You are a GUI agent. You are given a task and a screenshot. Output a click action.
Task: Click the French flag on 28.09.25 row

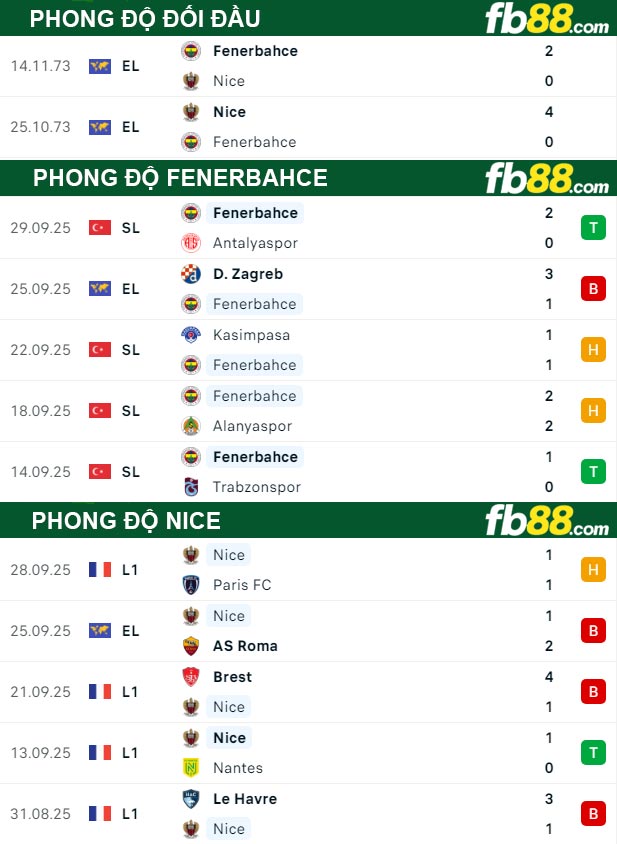pos(99,570)
